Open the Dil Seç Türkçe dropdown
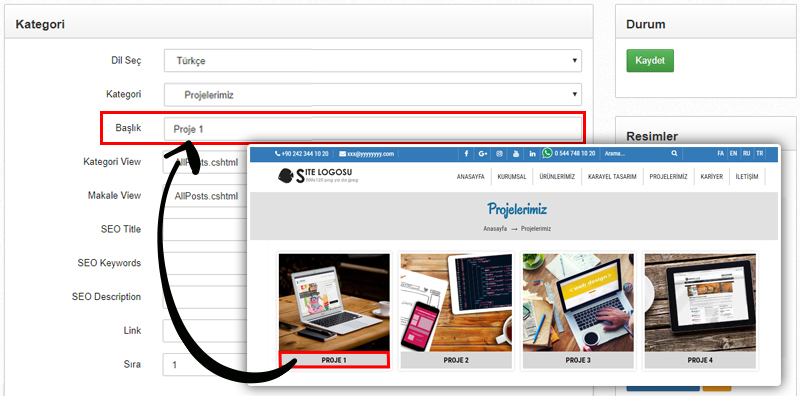800x396 pixels. 373,61
